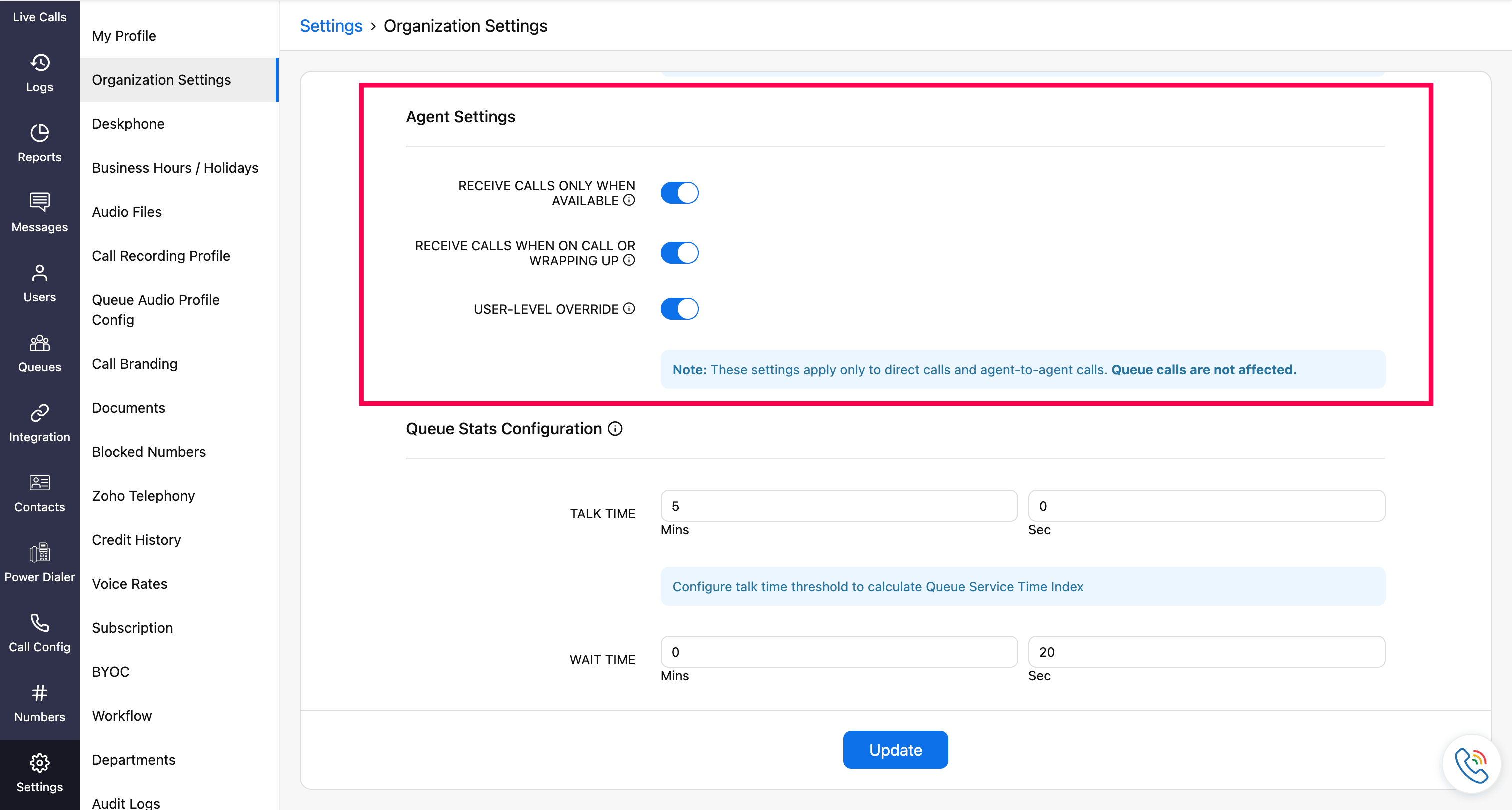This screenshot has width=1512, height=810.
Task: Open Voice Rates page
Action: coord(129,584)
